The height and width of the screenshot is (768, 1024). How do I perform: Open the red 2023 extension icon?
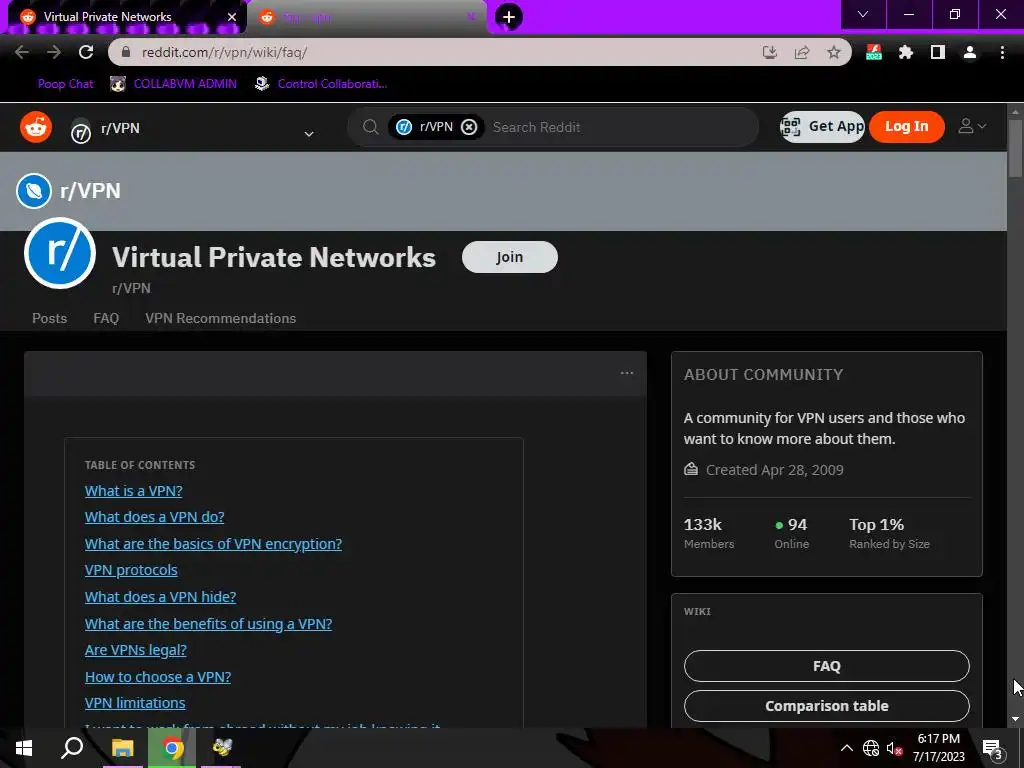click(x=874, y=52)
